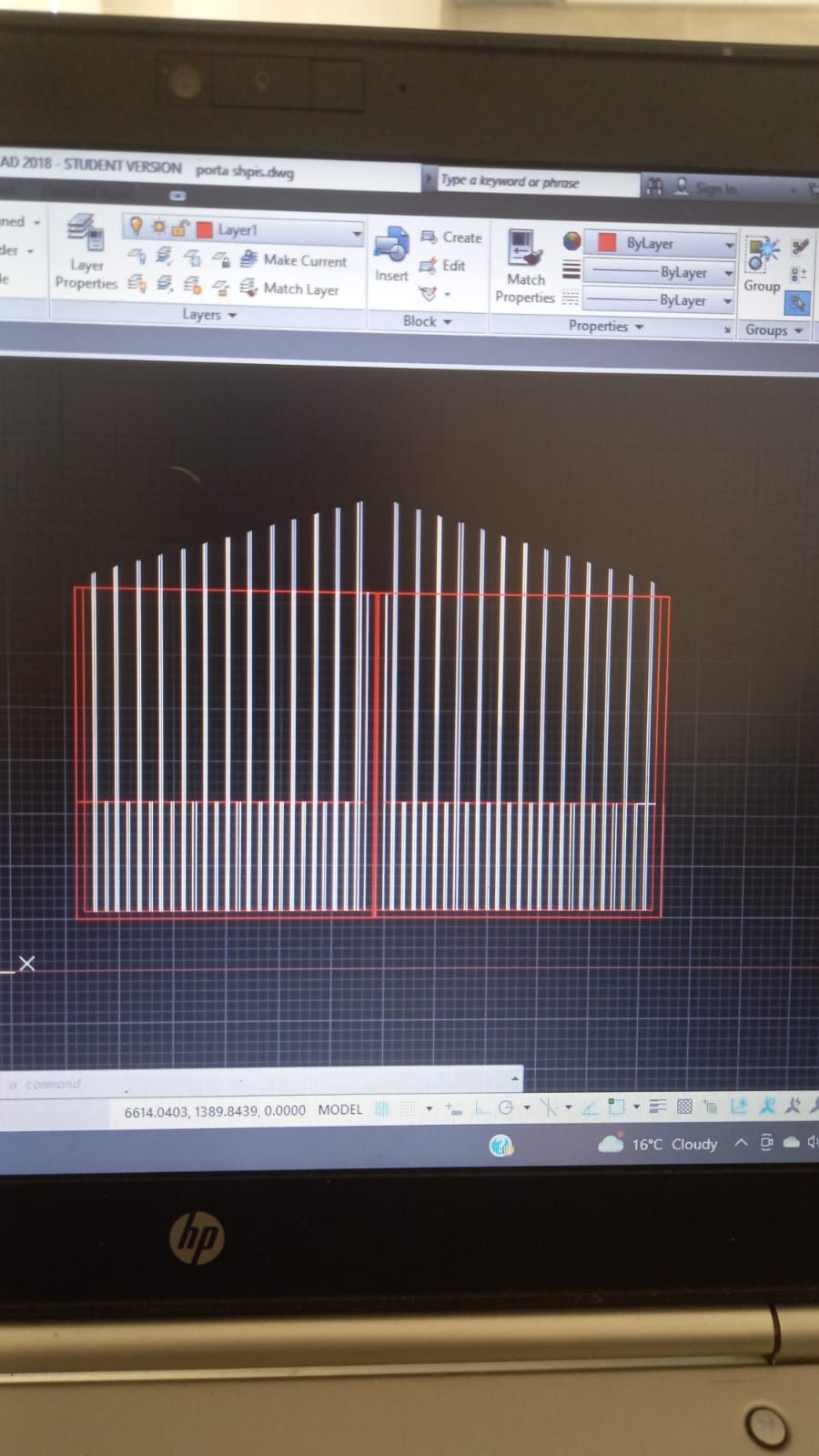
Task: Click the layer Isolate tool icon
Action: coord(164,256)
